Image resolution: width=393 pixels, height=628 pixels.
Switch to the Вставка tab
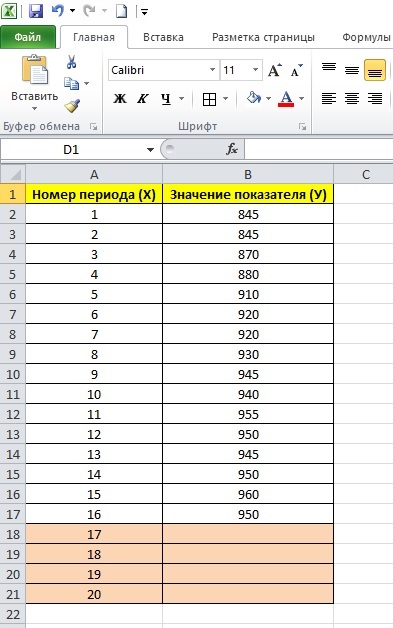tap(163, 37)
